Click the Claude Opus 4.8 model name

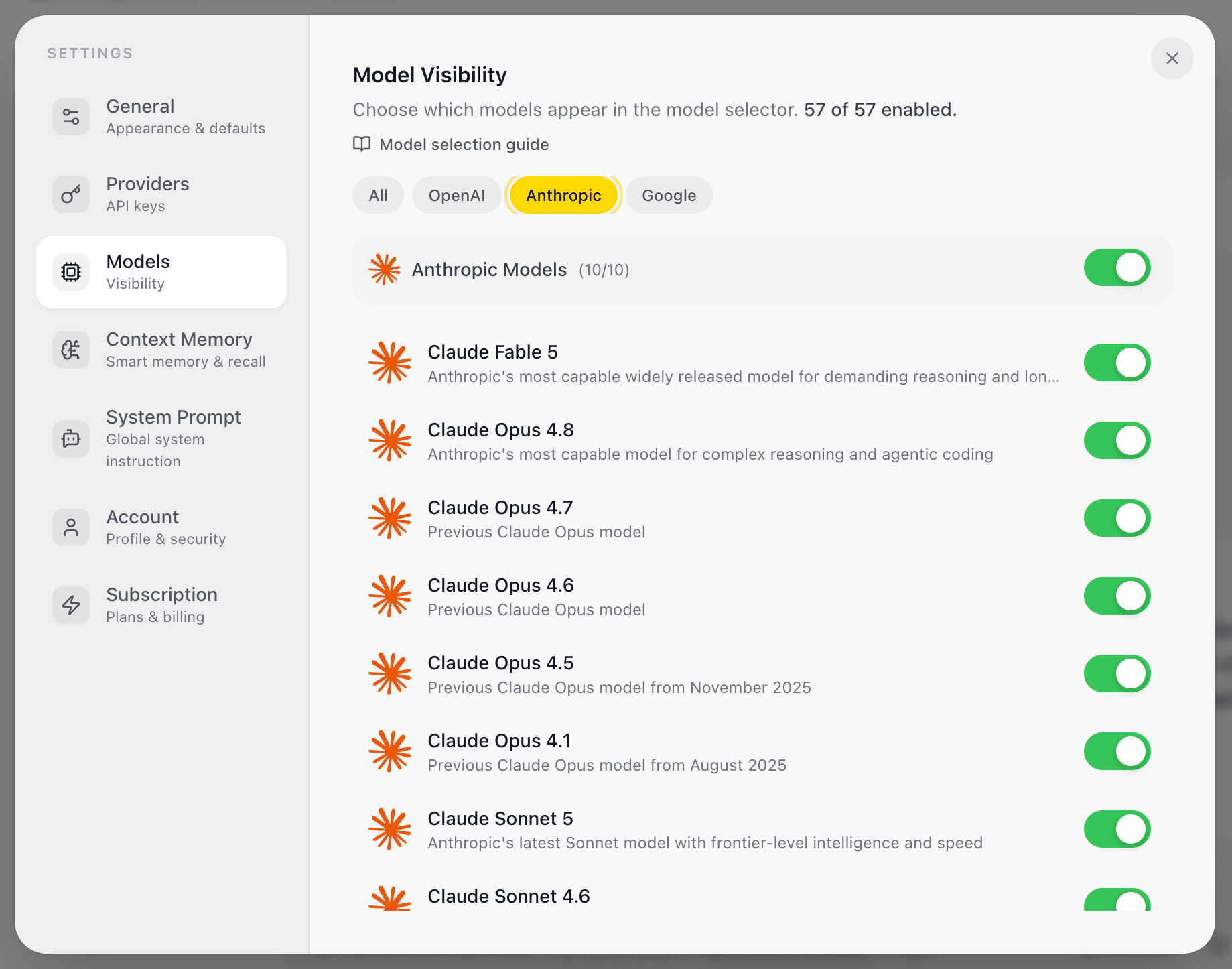click(500, 430)
